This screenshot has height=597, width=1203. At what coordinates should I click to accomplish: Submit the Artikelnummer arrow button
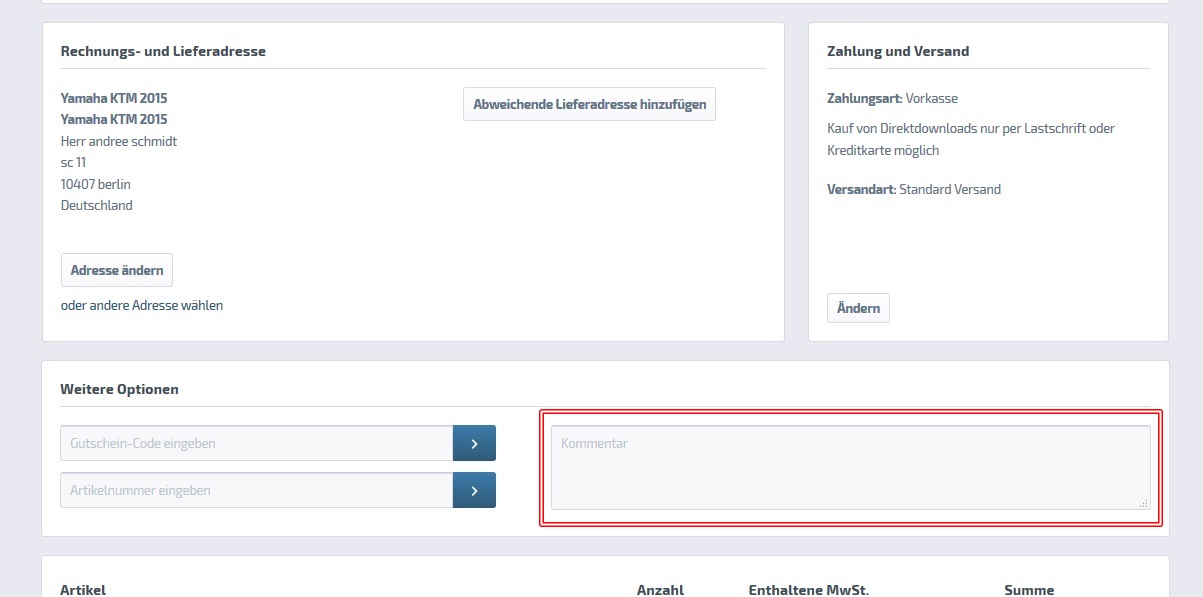[474, 490]
